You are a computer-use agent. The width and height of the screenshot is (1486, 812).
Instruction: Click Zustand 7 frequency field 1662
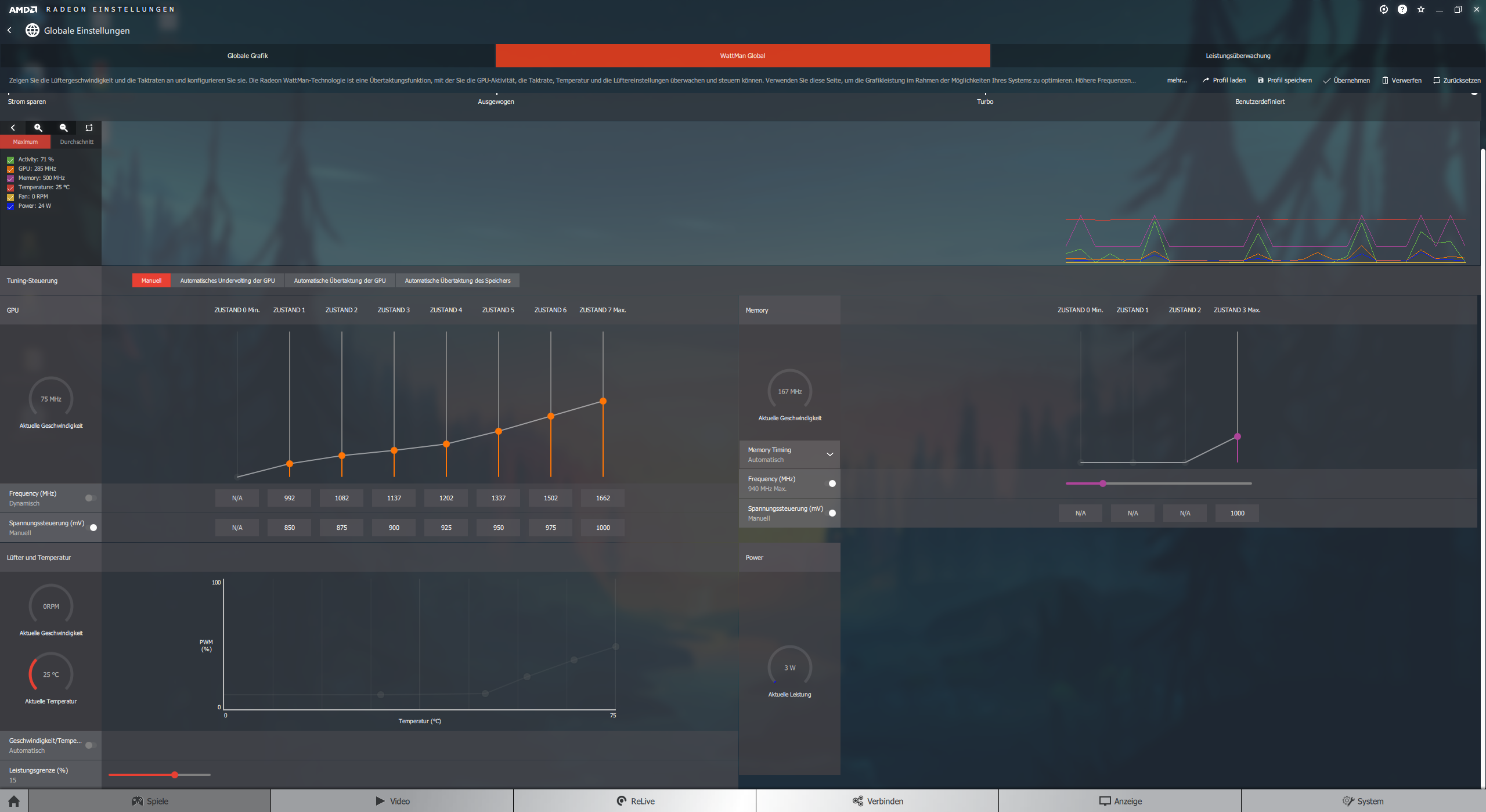pyautogui.click(x=603, y=498)
